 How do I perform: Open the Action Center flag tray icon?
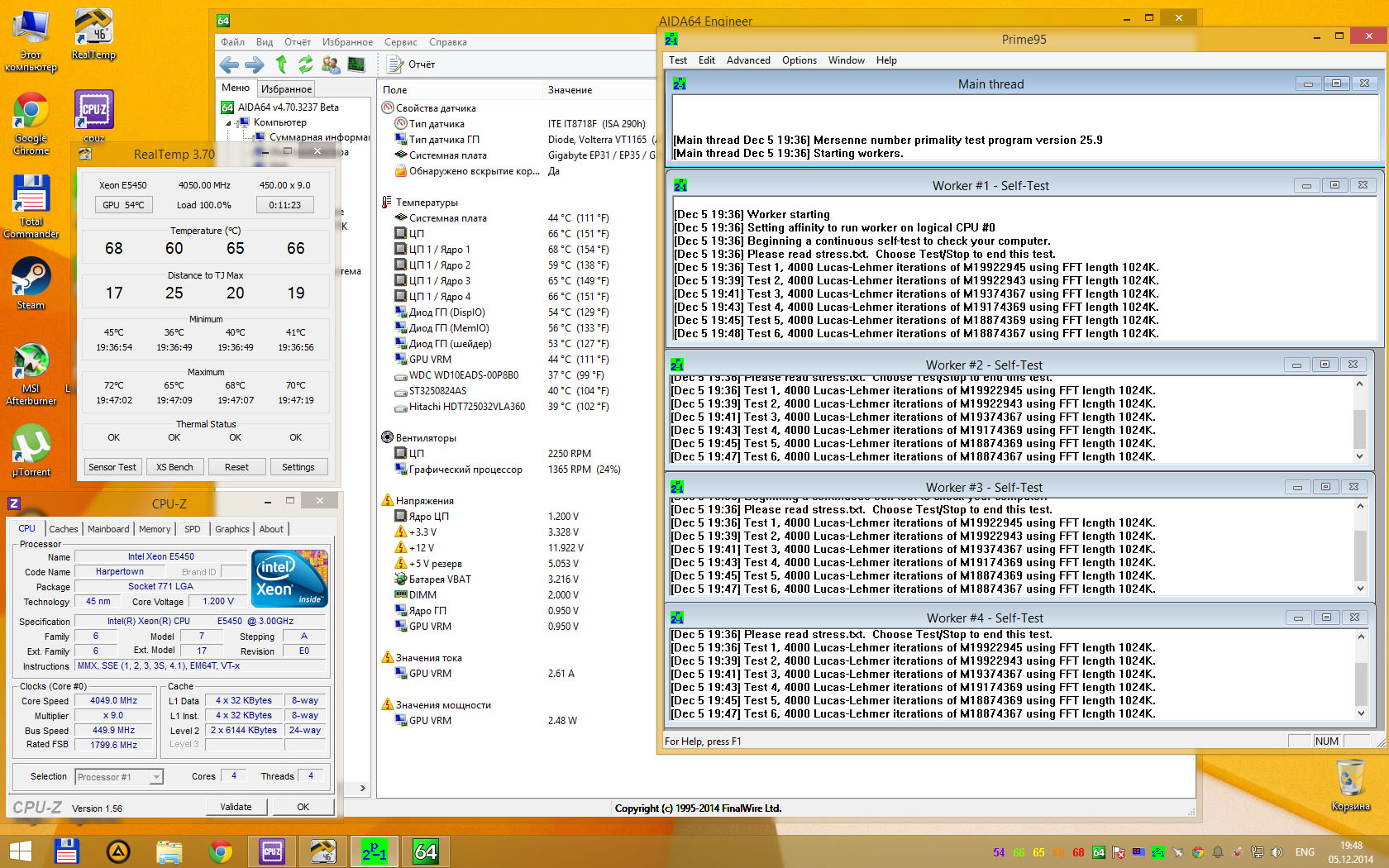[x=1119, y=852]
